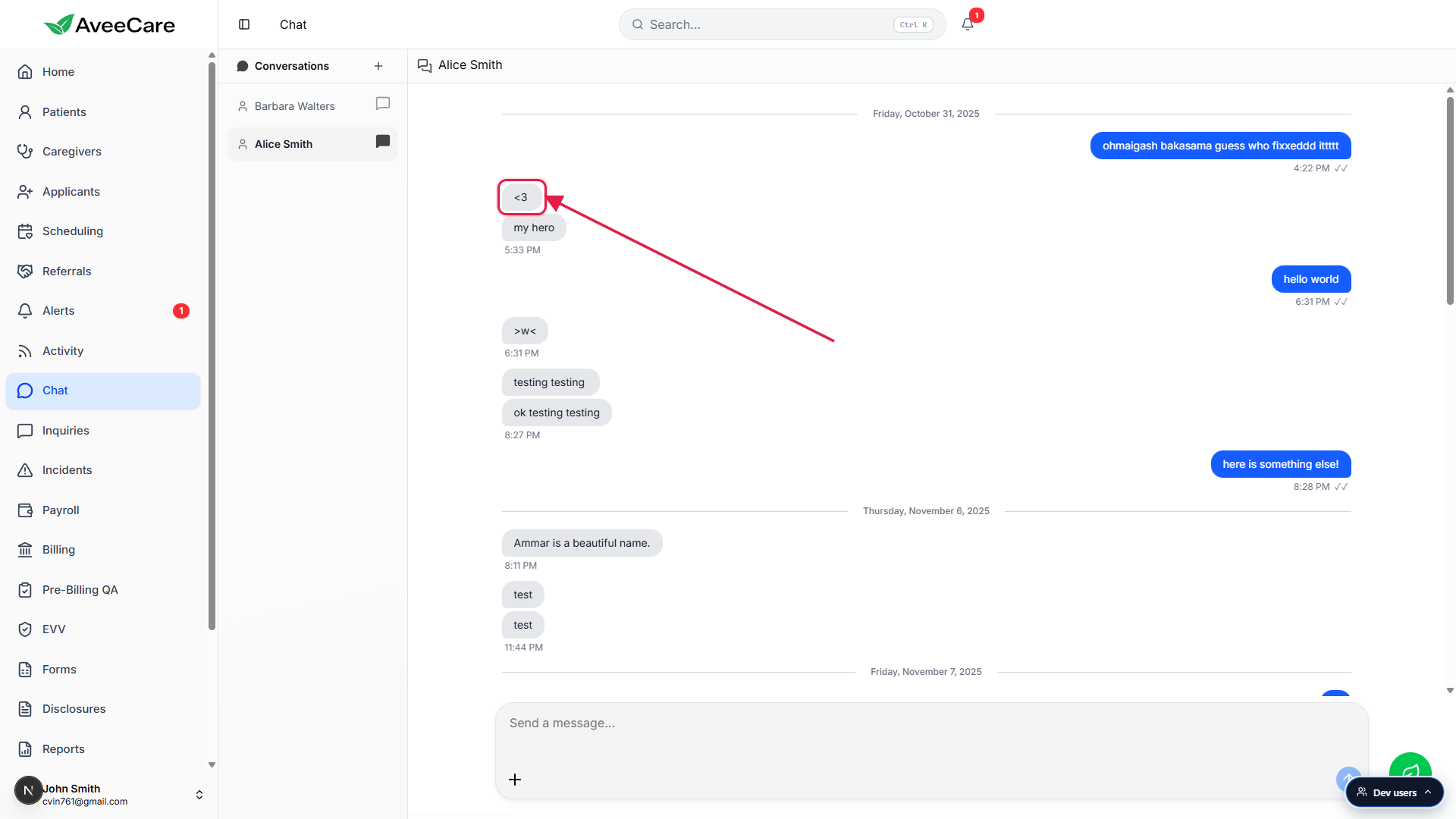This screenshot has height=819, width=1456.
Task: Click Alice Smith filled chat bubble icon
Action: point(383,142)
